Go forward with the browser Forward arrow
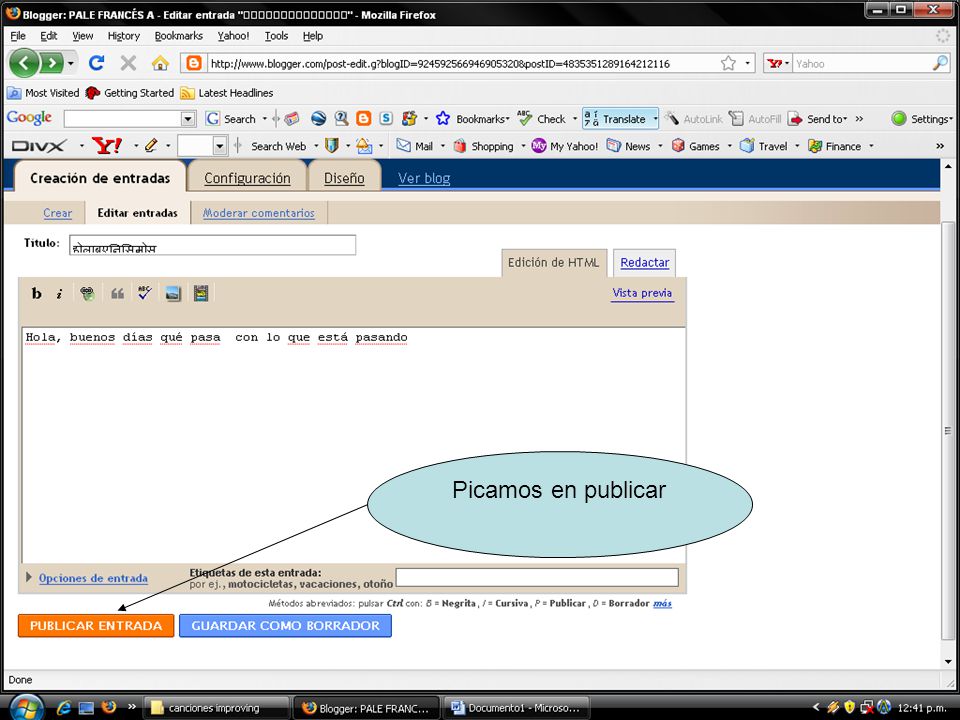This screenshot has height=720, width=960. (51, 63)
